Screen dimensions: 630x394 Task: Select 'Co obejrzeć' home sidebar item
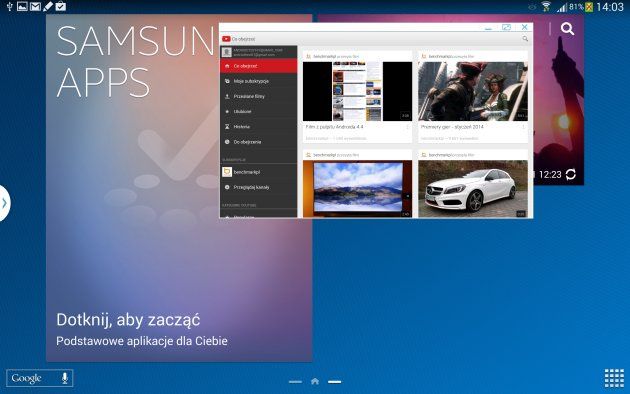[258, 66]
